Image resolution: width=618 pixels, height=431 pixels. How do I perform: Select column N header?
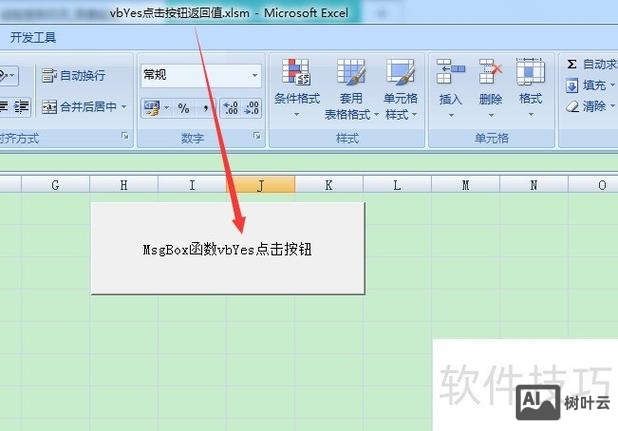tap(534, 185)
